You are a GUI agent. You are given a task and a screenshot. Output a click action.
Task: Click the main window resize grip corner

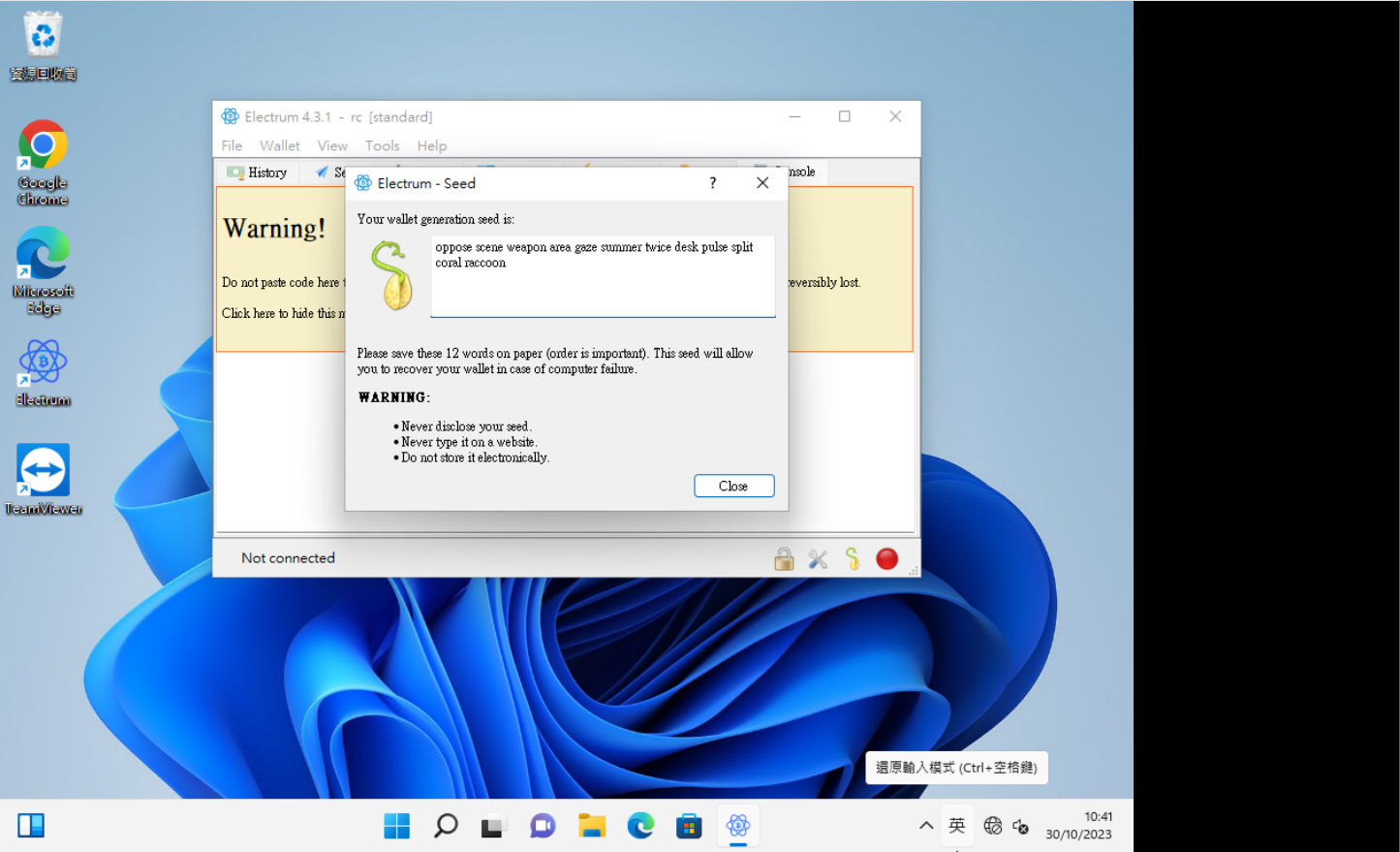tap(914, 572)
